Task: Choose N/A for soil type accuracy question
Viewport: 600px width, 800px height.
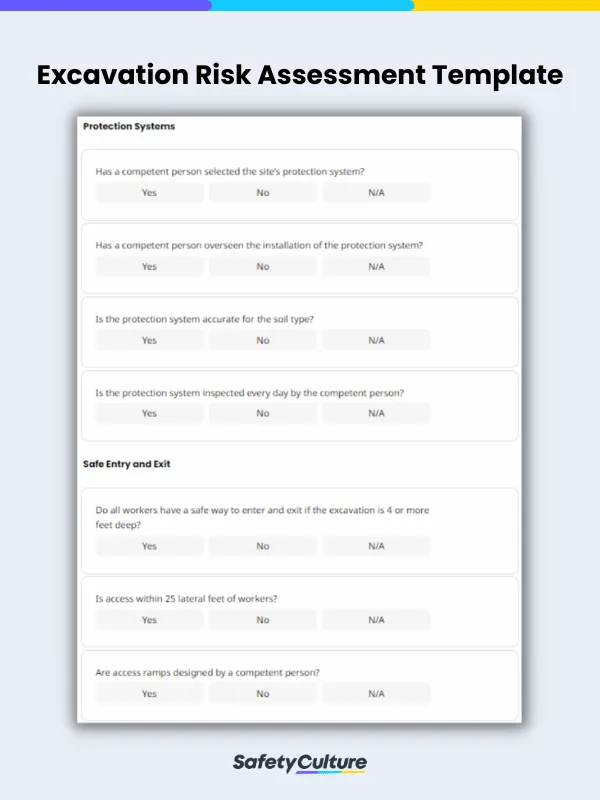Action: pos(376,341)
